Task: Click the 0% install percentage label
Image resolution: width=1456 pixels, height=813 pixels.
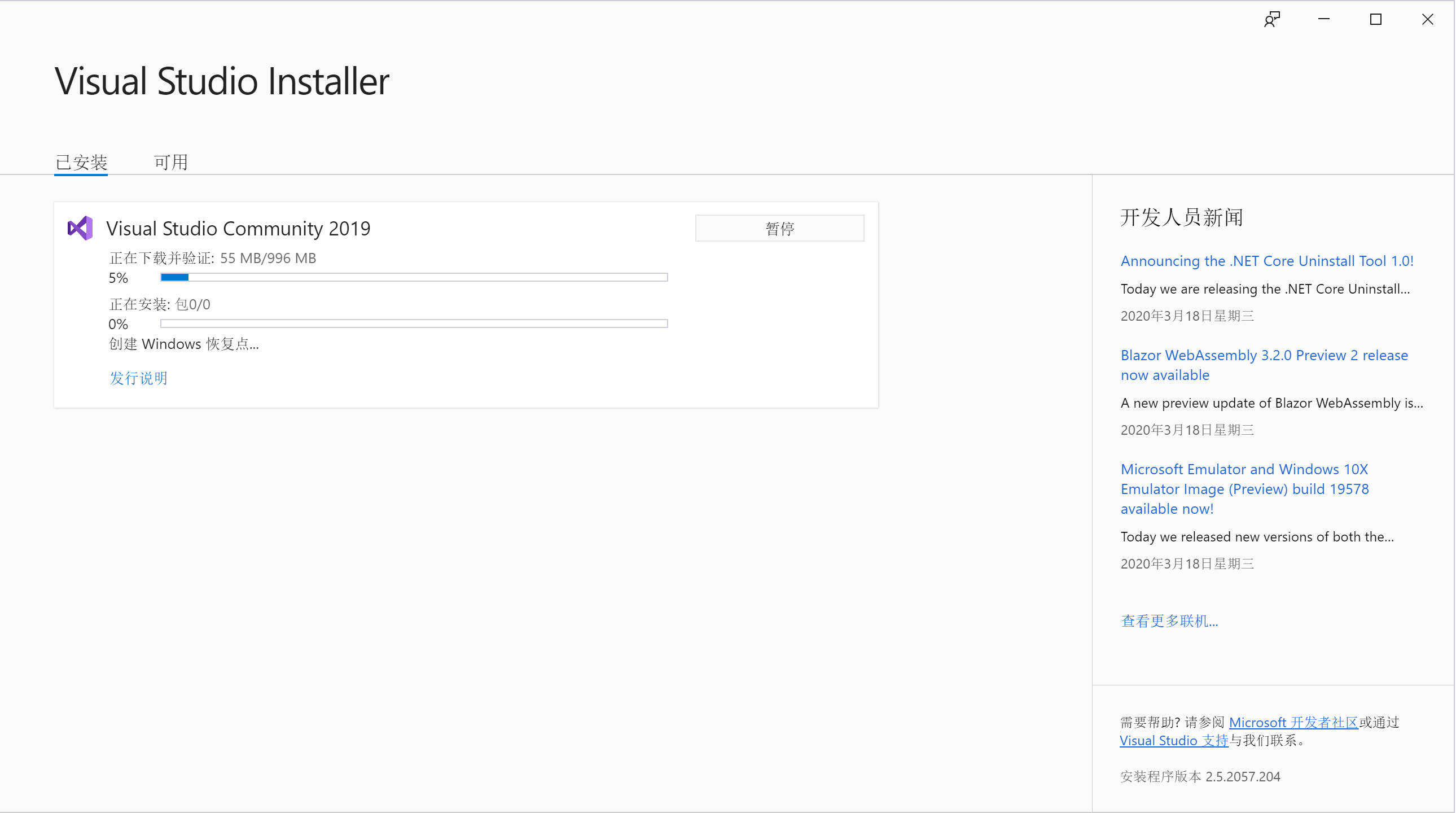Action: [118, 324]
